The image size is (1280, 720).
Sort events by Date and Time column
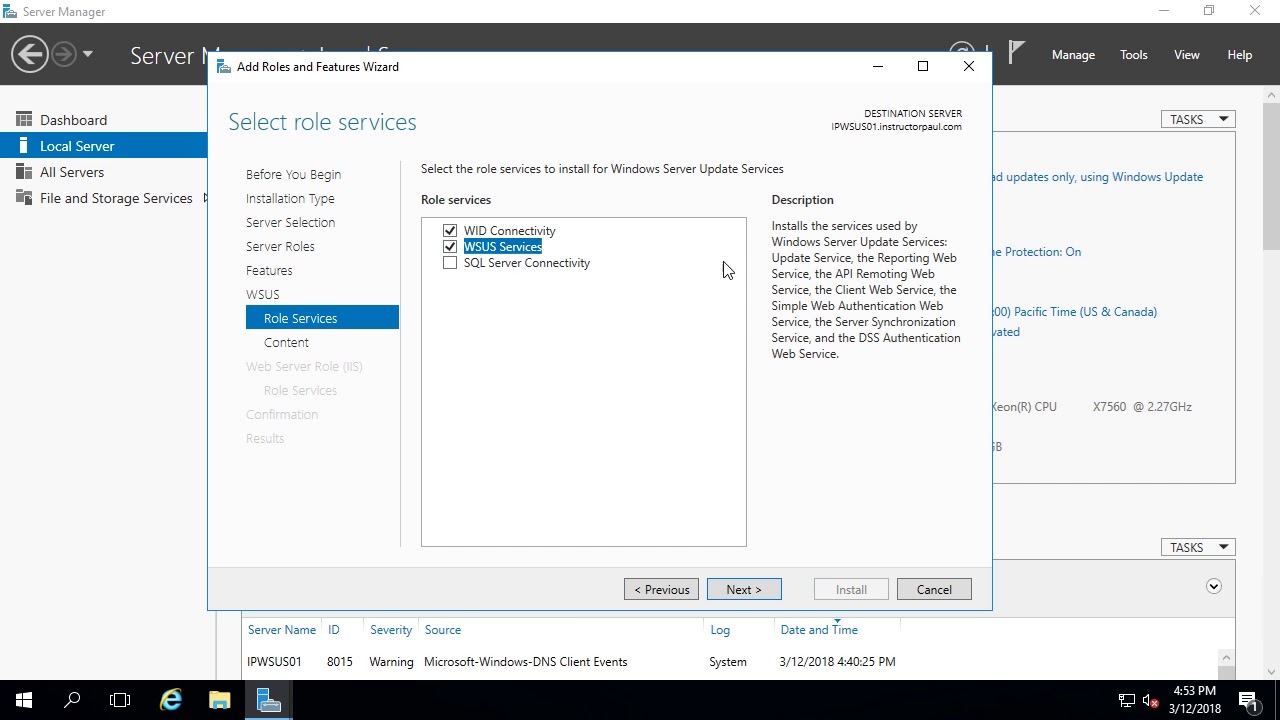click(819, 630)
